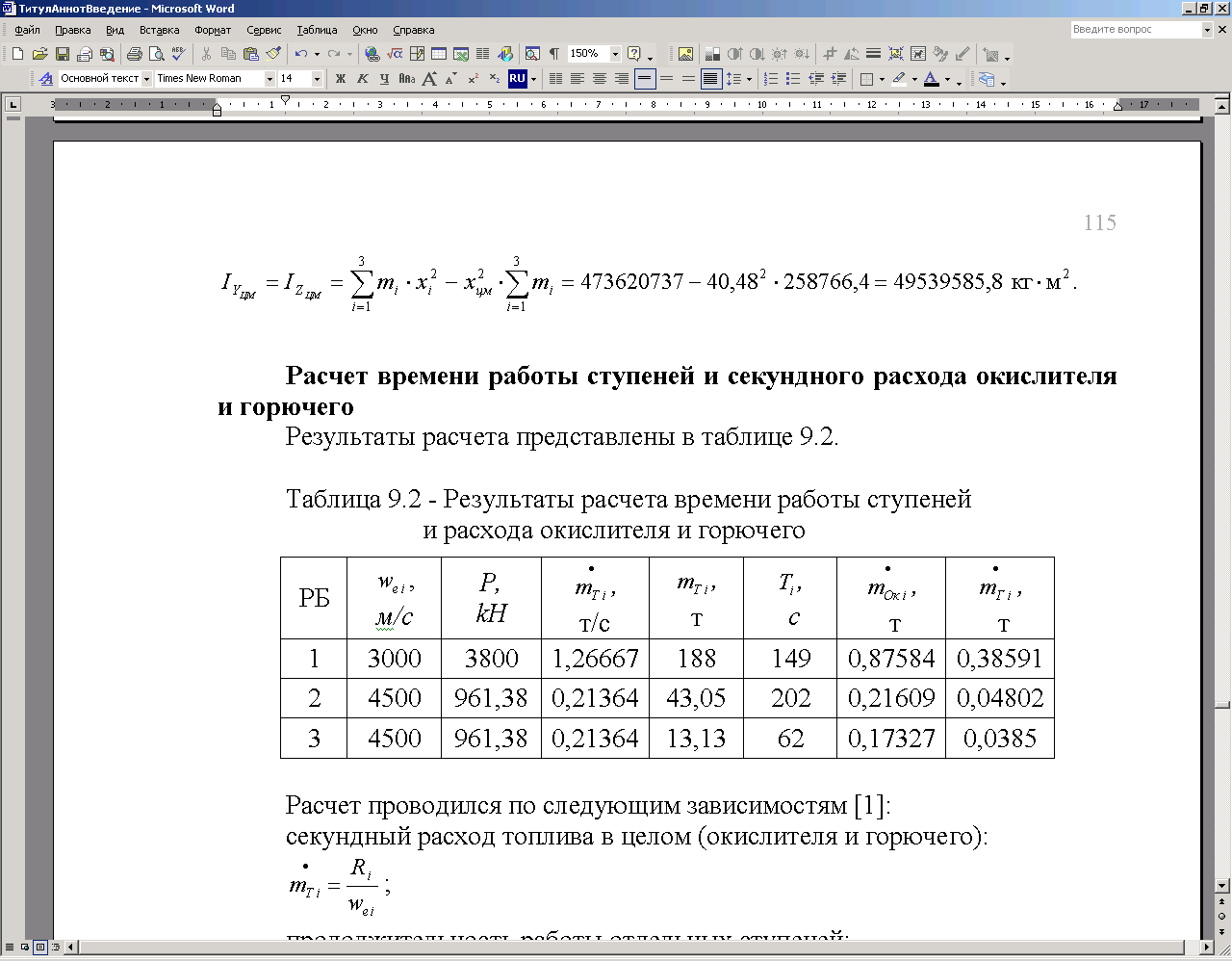Expand the borders dropdown arrow
1232x961 pixels.
point(882,78)
